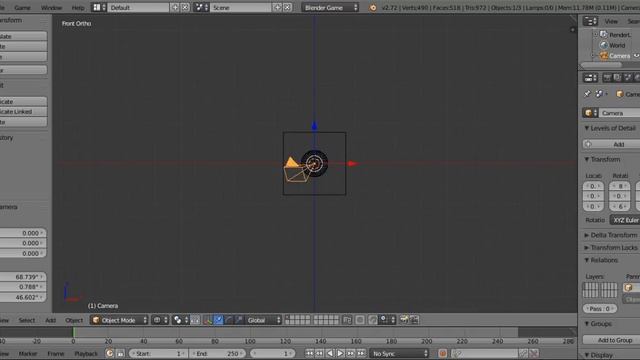640x360 pixels.
Task: Open the viewport Add menu
Action: 51,320
